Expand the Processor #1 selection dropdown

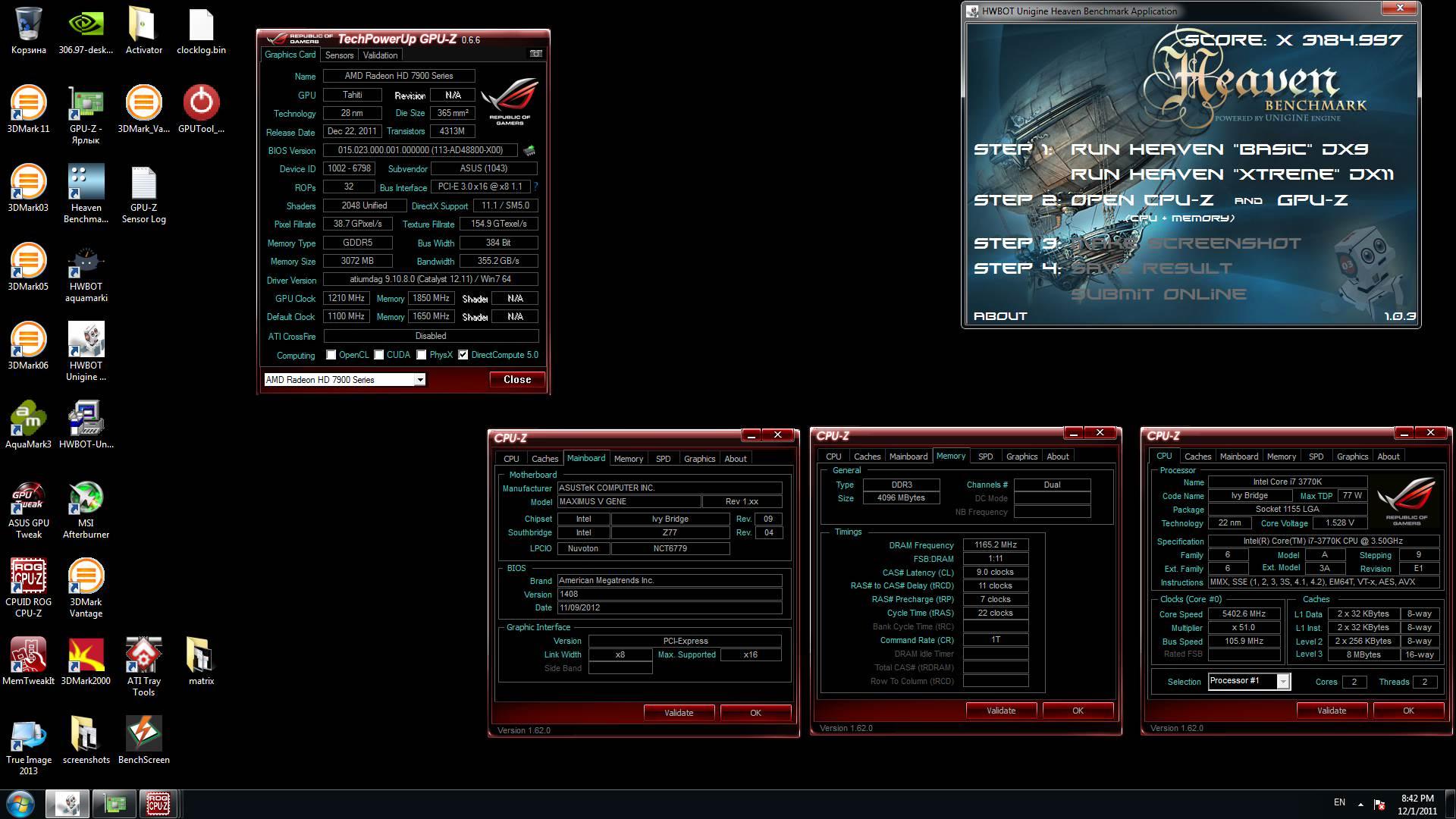click(1248, 681)
